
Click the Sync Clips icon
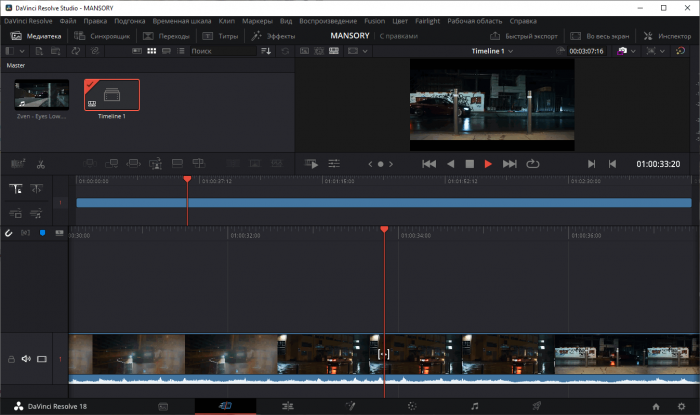(75, 51)
